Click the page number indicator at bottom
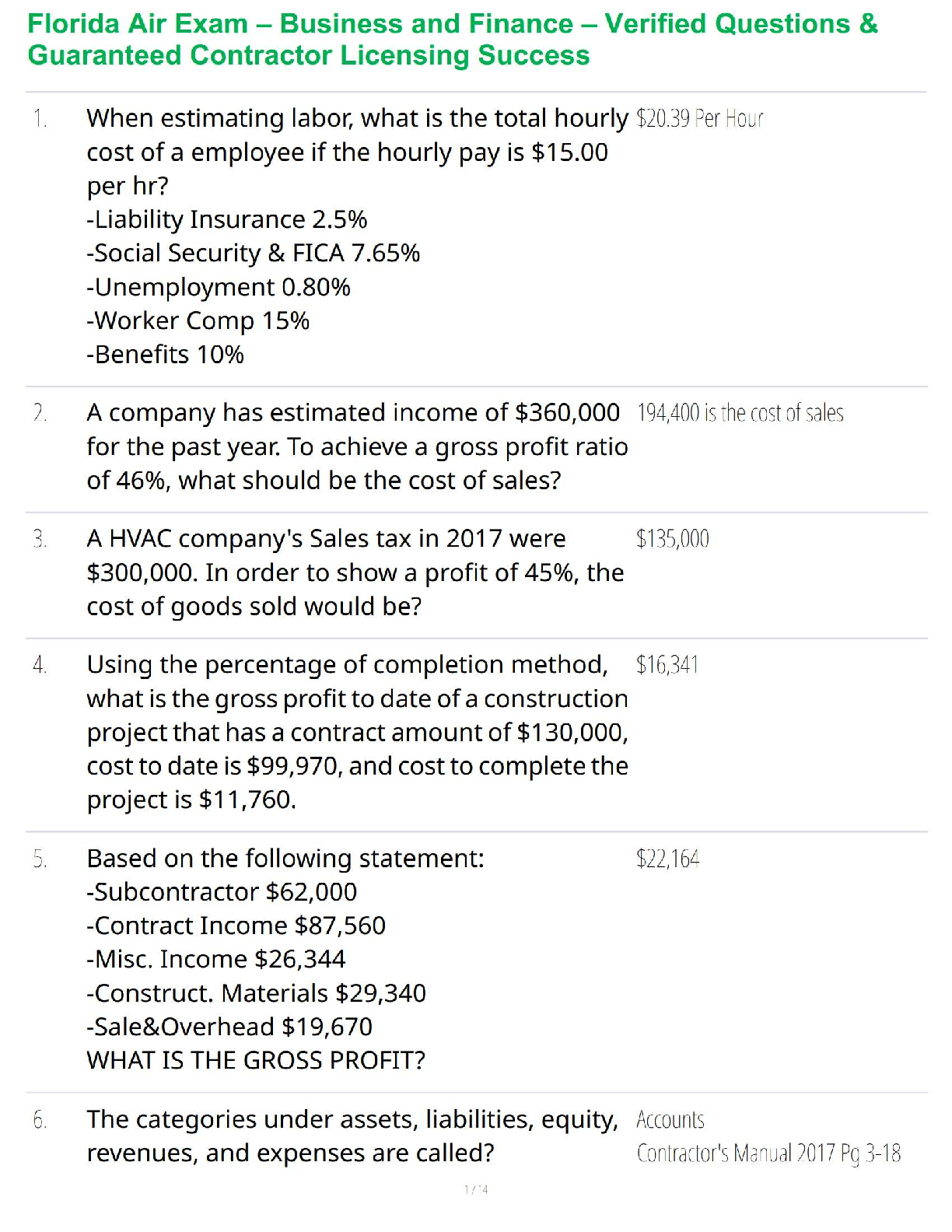The image size is (952, 1232). (476, 1189)
